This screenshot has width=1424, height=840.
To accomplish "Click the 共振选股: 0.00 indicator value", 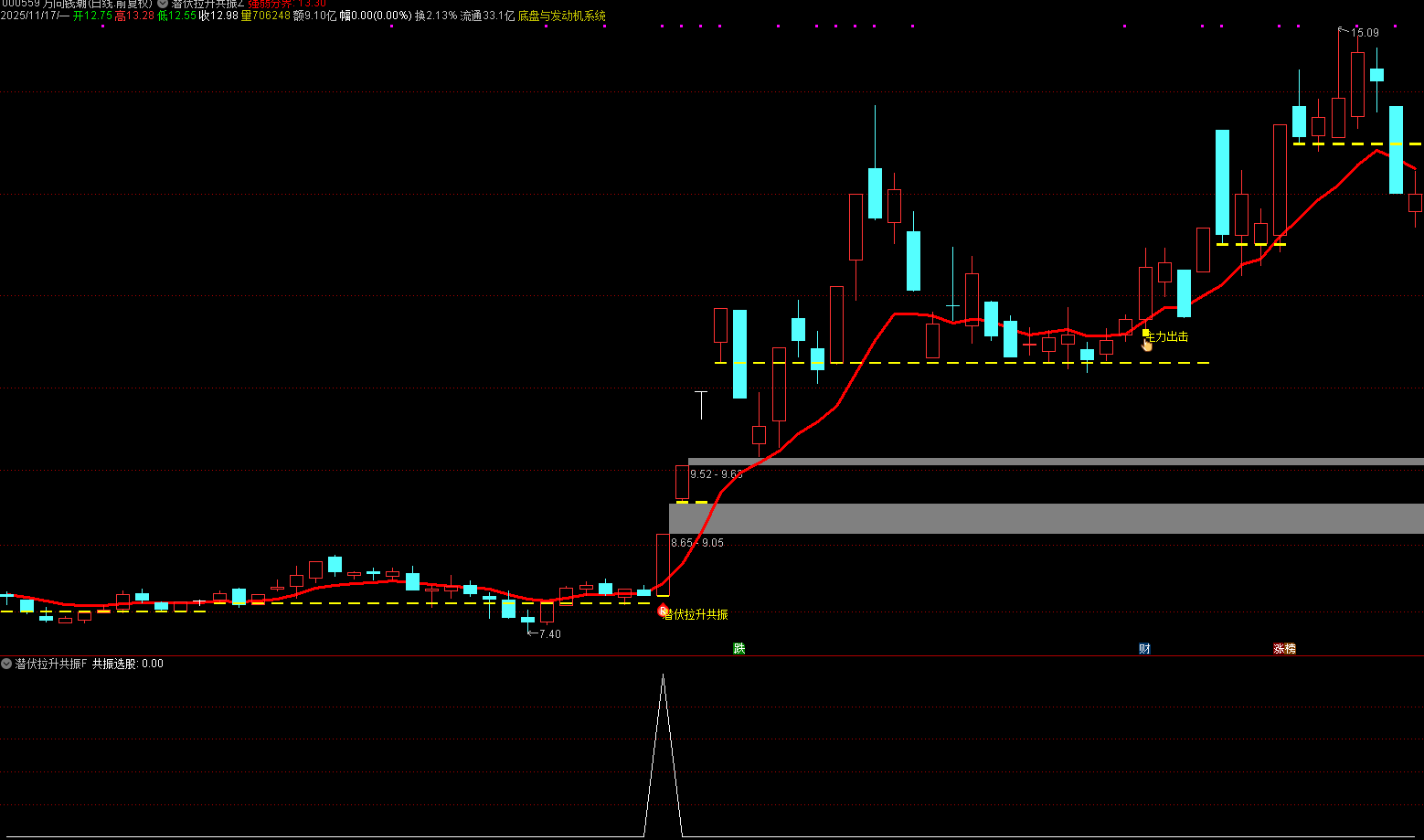I will coord(128,664).
